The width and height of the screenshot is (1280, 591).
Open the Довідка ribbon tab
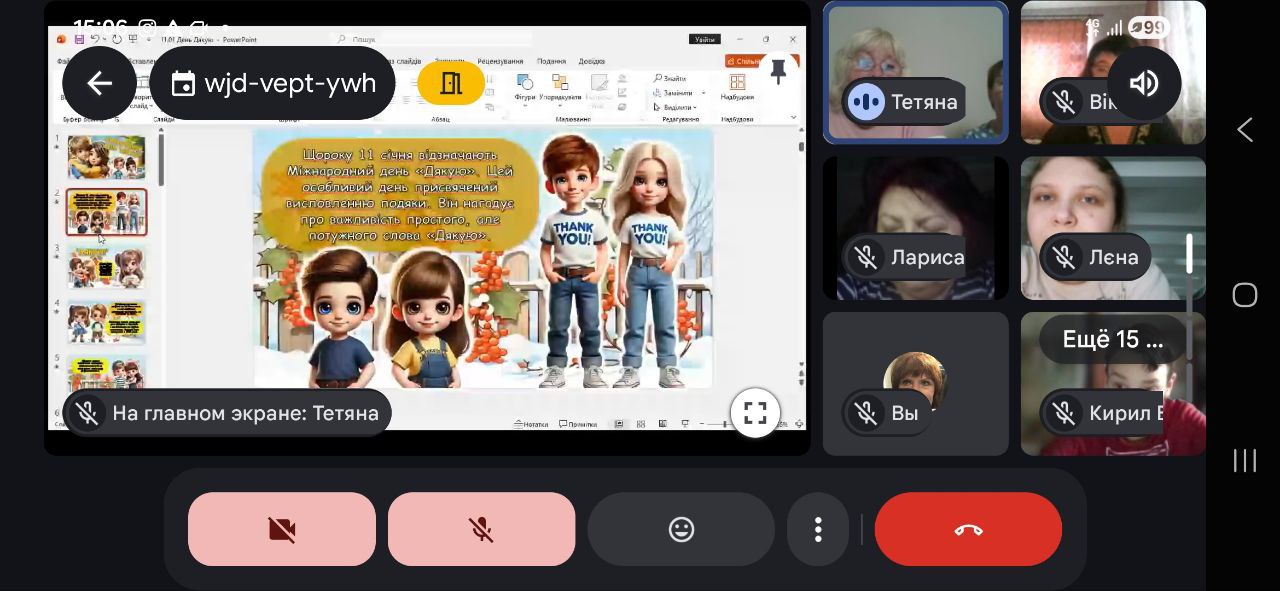click(591, 61)
